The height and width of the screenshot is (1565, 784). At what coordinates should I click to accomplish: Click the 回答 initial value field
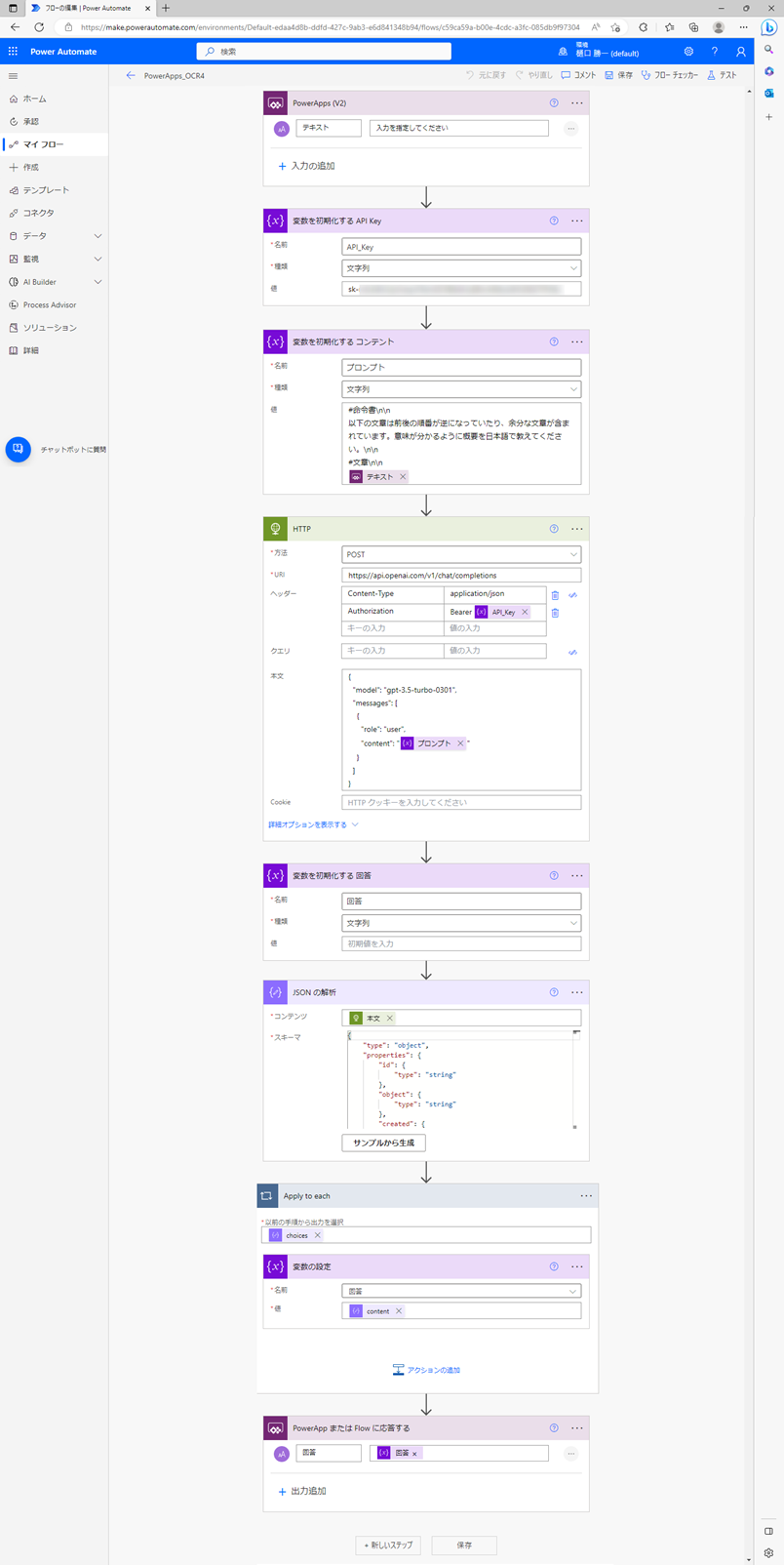point(461,943)
